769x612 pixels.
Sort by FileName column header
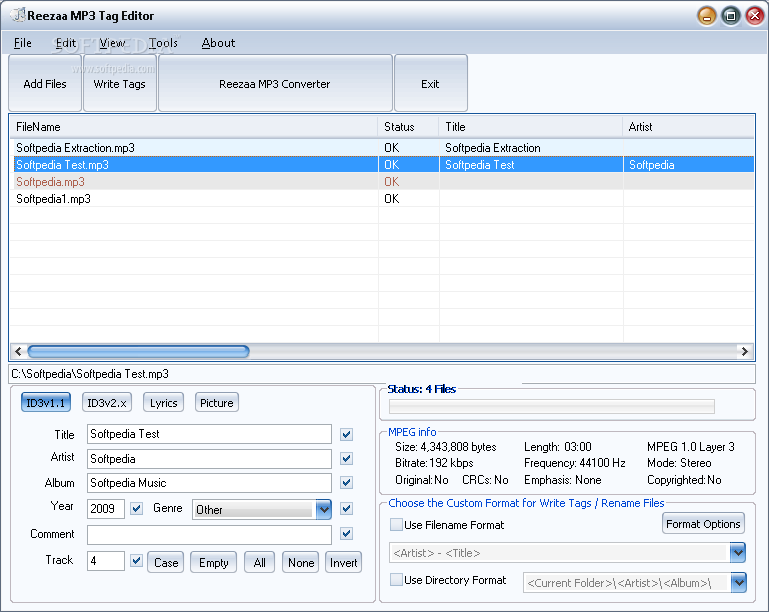(194, 127)
